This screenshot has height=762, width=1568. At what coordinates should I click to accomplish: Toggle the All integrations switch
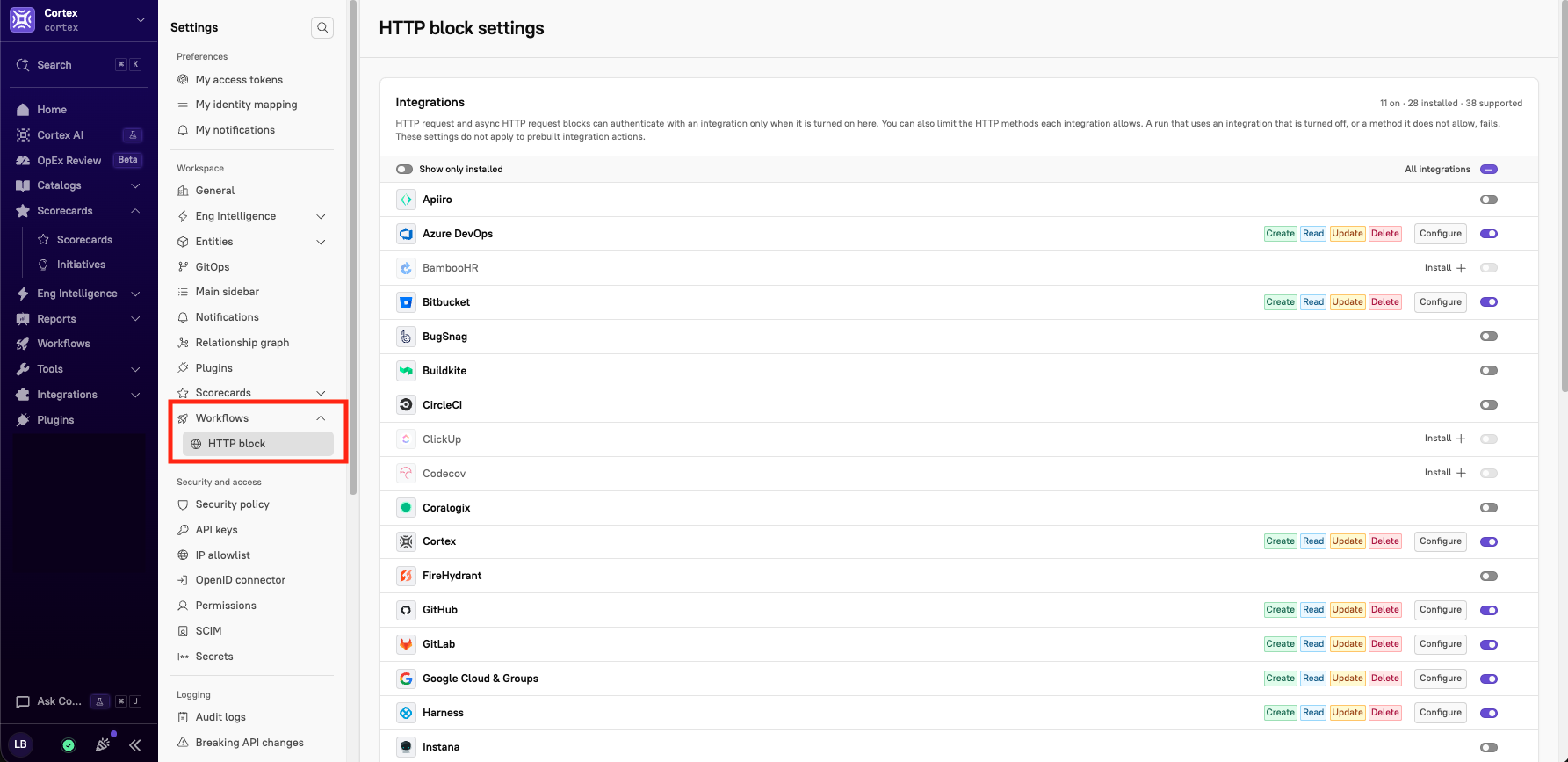[1489, 169]
